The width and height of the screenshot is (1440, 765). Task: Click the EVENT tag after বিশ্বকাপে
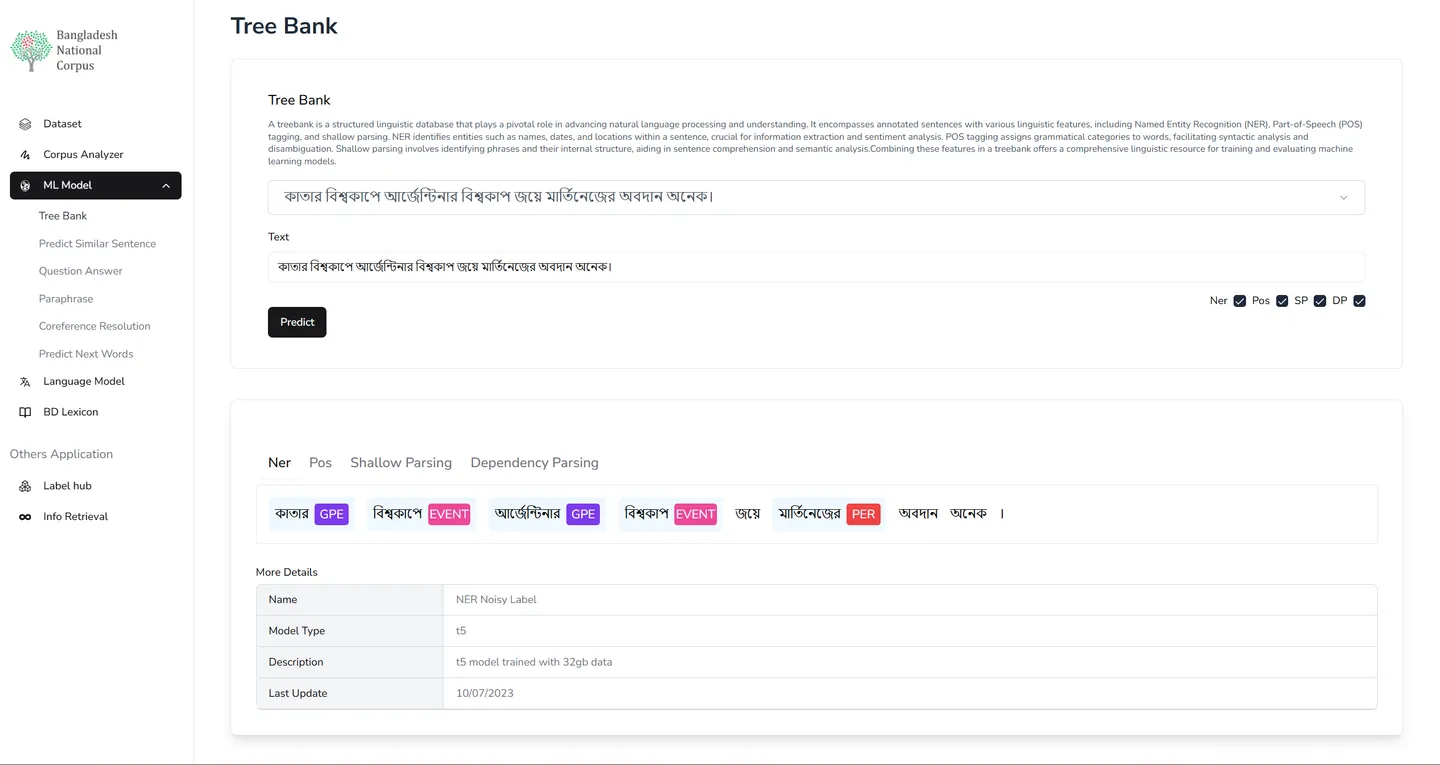click(x=449, y=514)
